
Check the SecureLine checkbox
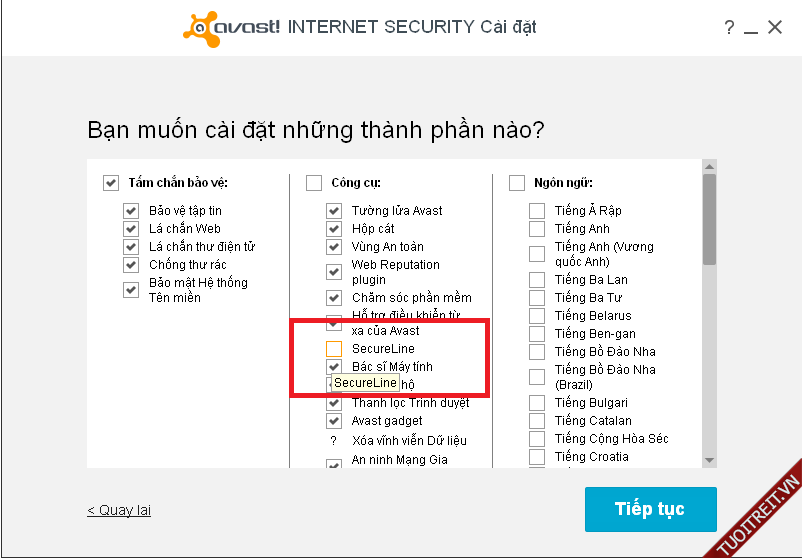click(334, 349)
